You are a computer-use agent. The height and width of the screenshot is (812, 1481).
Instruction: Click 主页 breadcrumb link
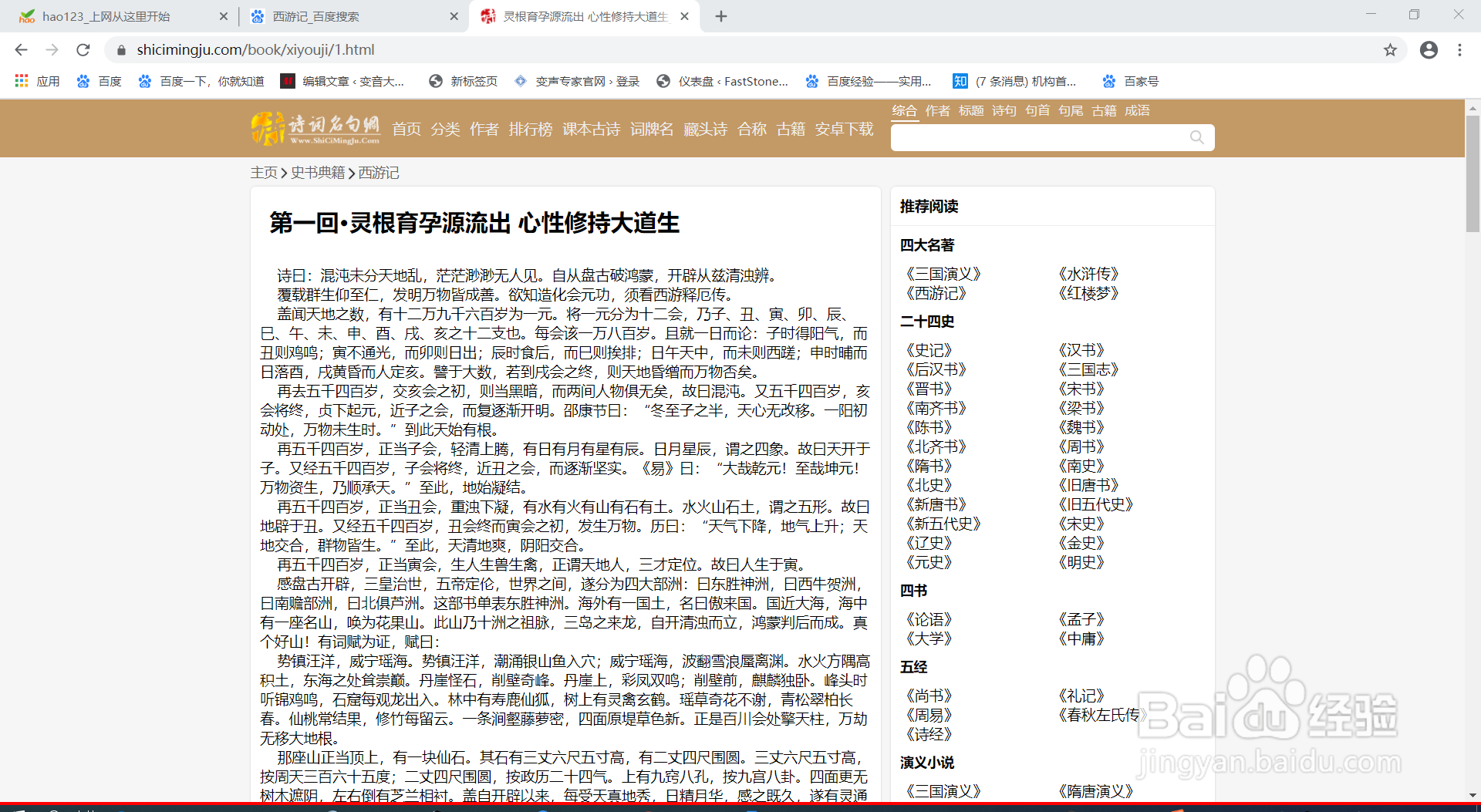point(264,173)
